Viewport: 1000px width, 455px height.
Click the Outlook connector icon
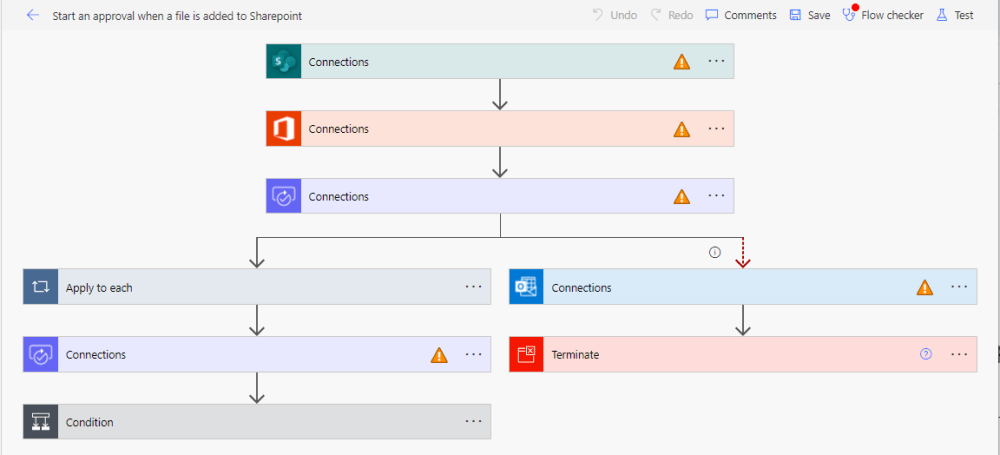[x=526, y=287]
